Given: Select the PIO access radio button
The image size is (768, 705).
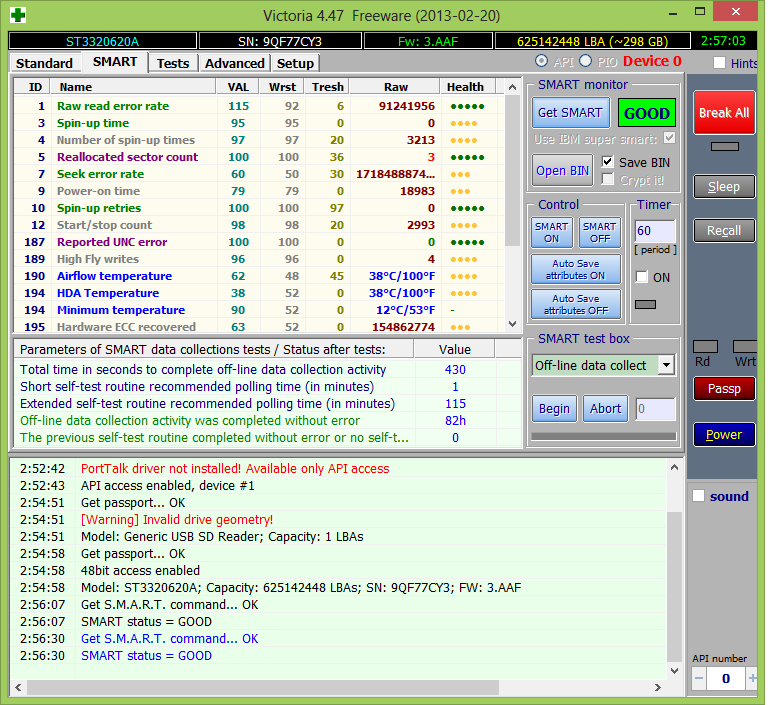Looking at the screenshot, I should coord(585,61).
